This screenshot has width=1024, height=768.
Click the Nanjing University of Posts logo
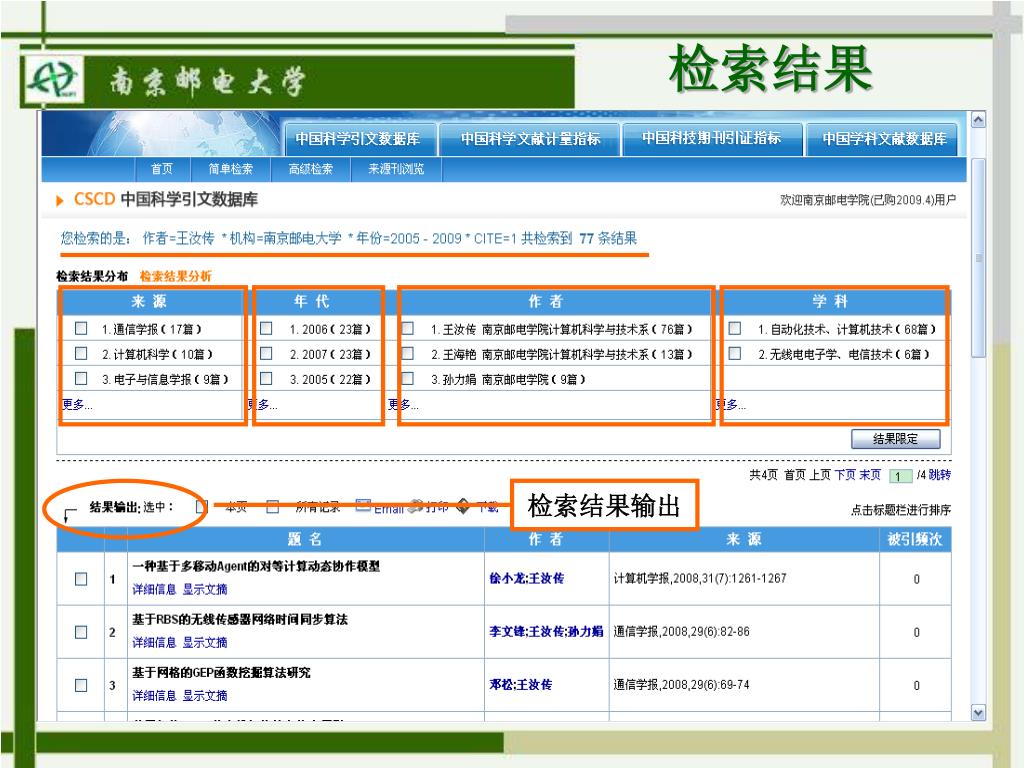(55, 80)
